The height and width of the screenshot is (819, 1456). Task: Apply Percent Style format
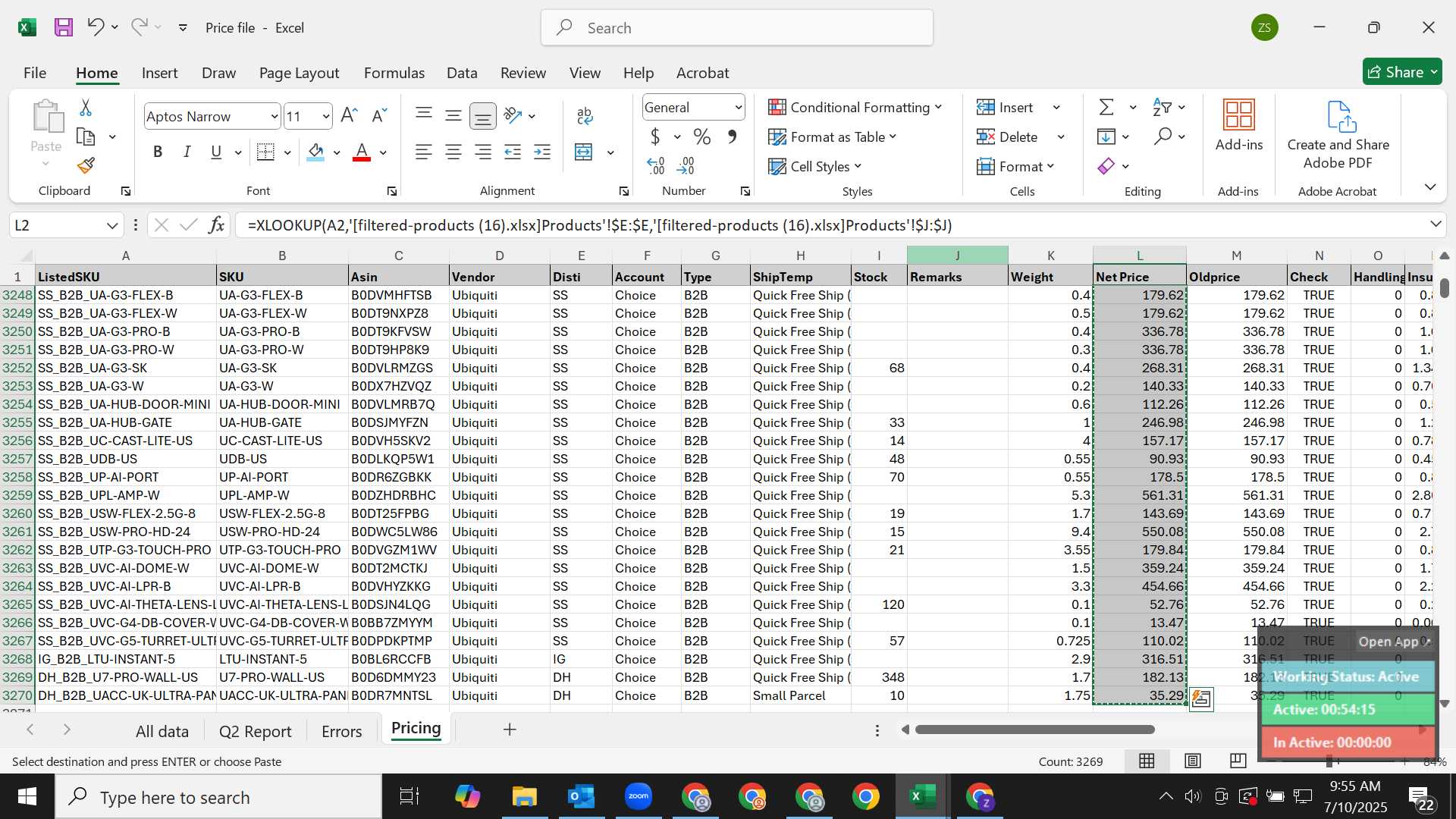tap(702, 136)
